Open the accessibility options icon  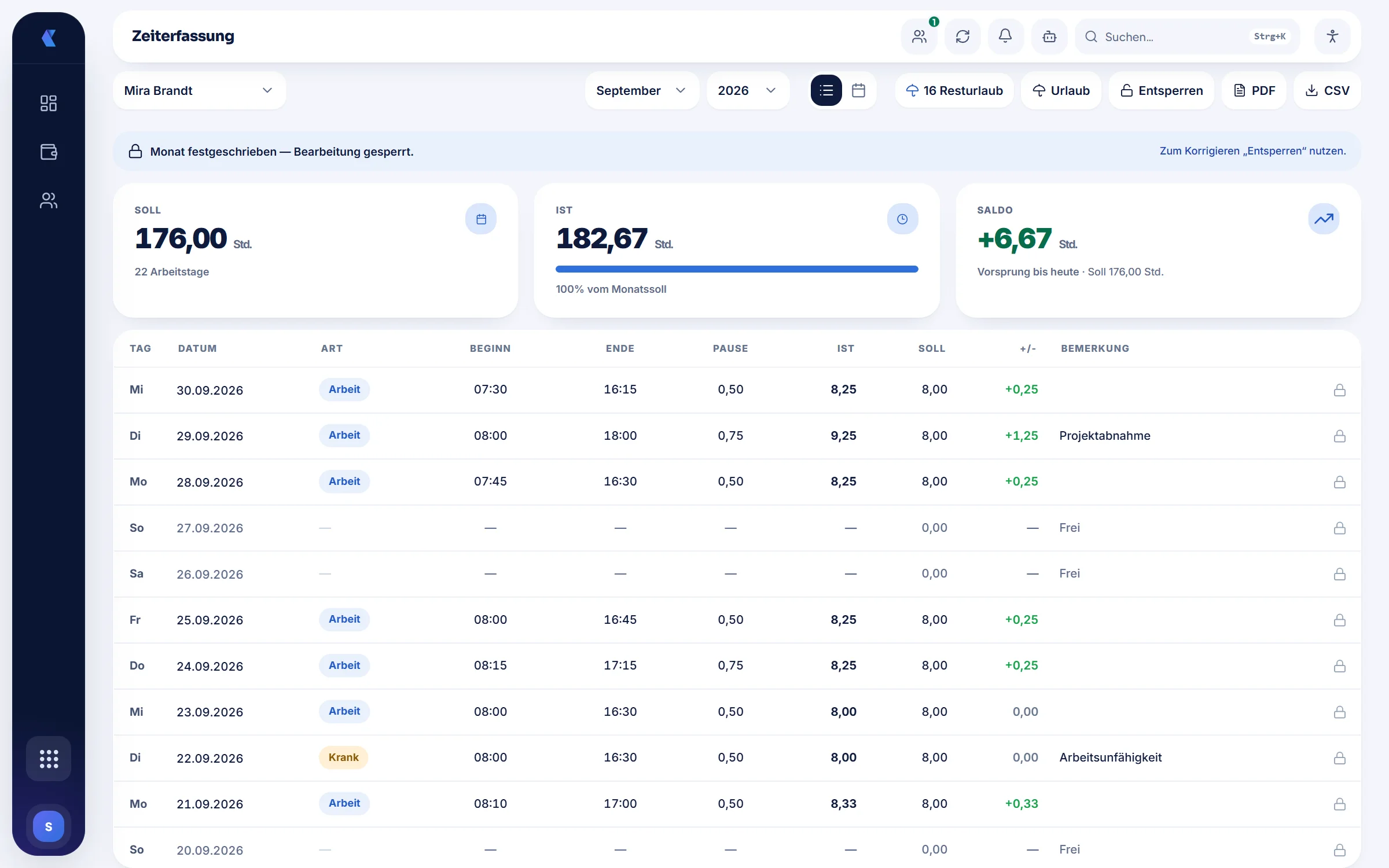point(1332,36)
